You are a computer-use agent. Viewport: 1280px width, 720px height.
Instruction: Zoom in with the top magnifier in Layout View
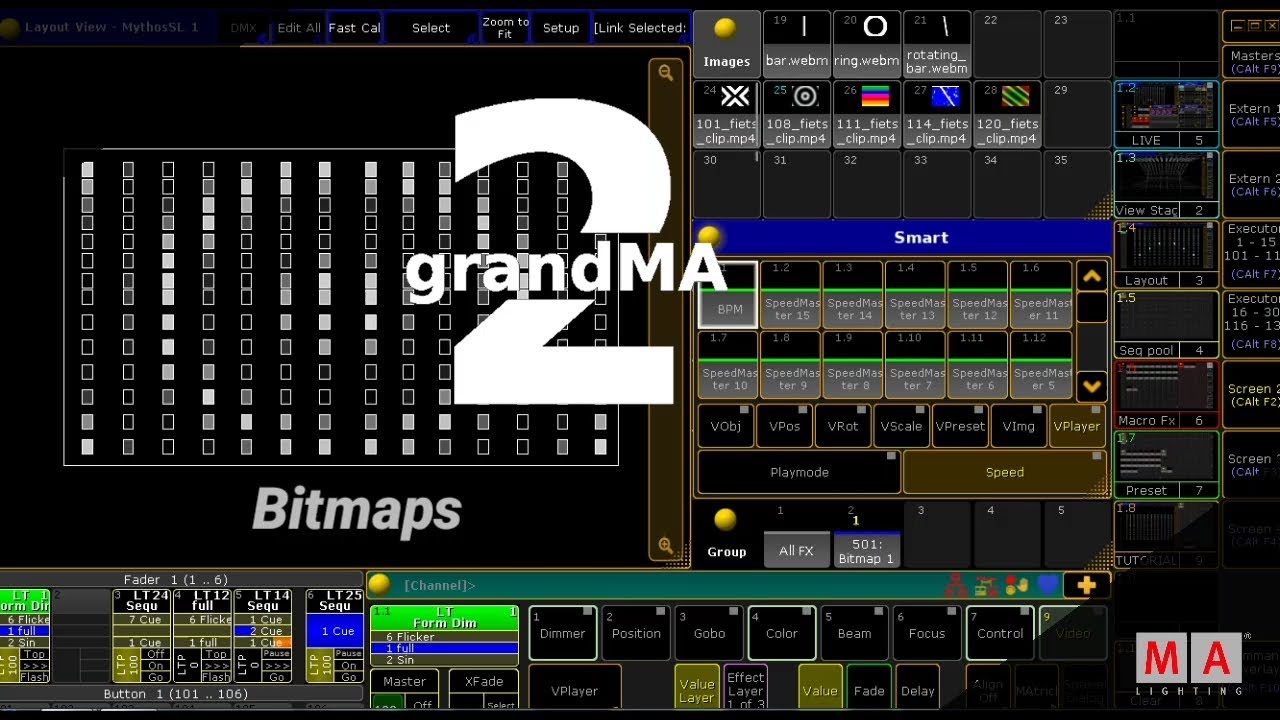point(665,72)
